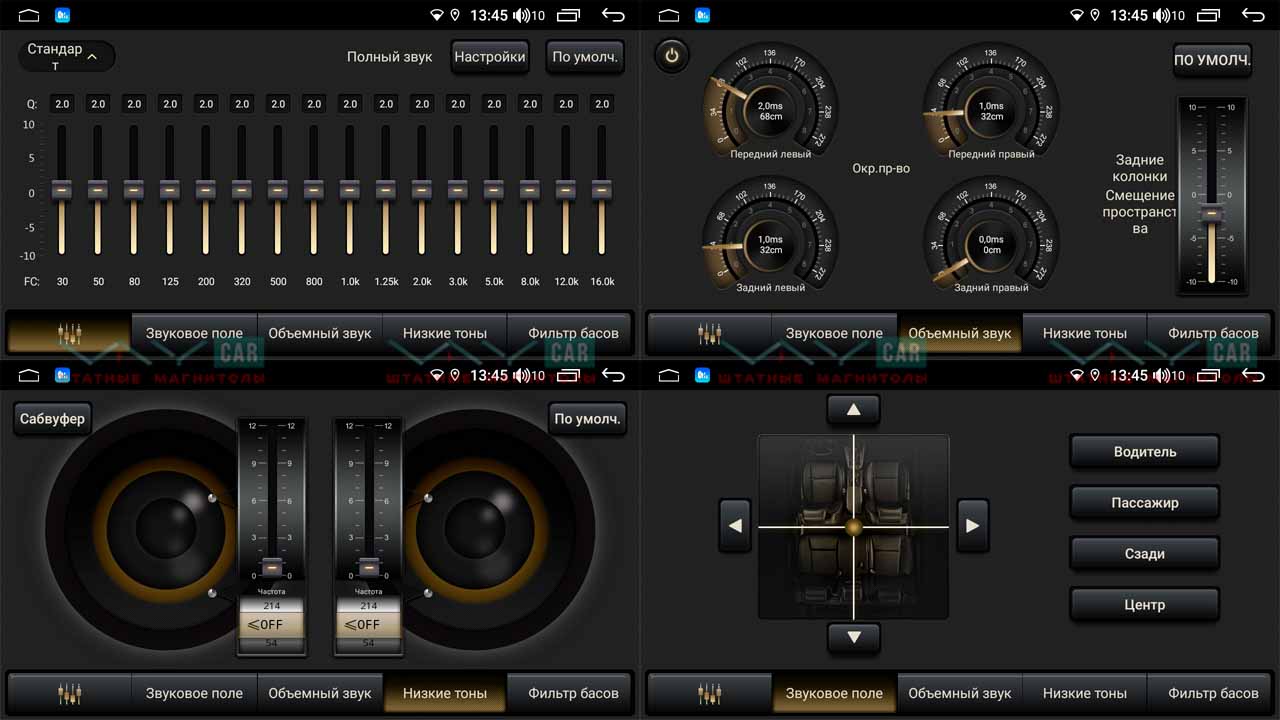Choose the Пассажир listening position

click(1144, 503)
